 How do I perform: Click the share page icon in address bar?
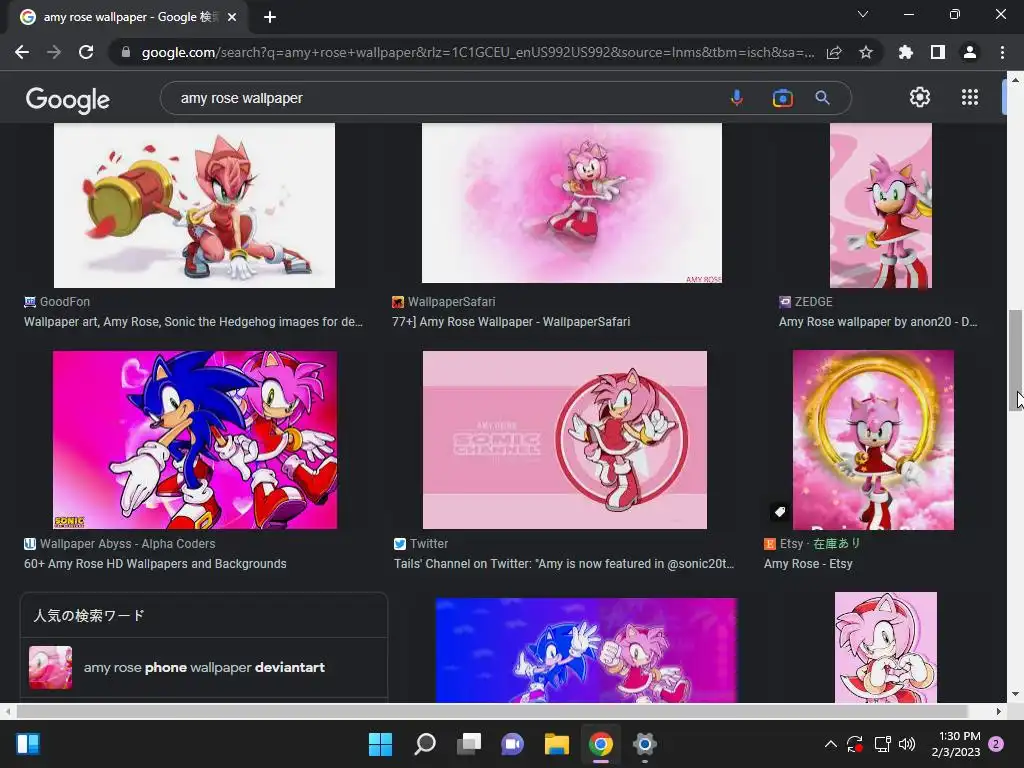click(x=834, y=53)
